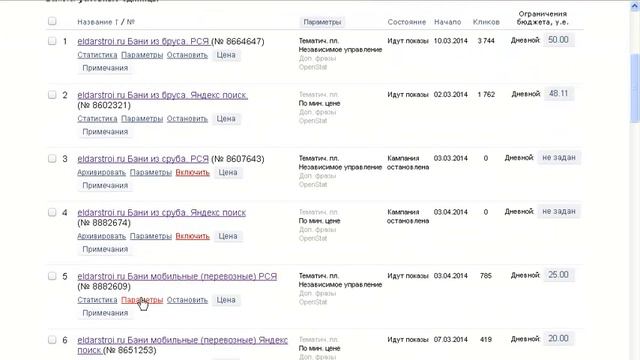640x360 pixels.
Task: Edit daily budget field showing 50.00
Action: (558, 40)
